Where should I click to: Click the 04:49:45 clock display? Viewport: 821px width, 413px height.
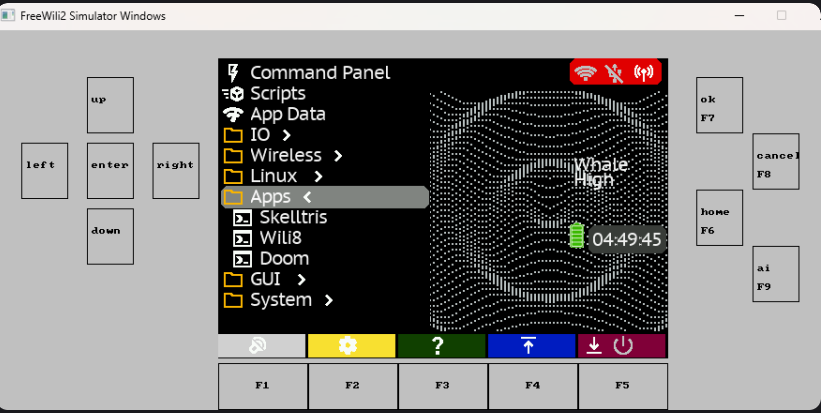coord(627,240)
